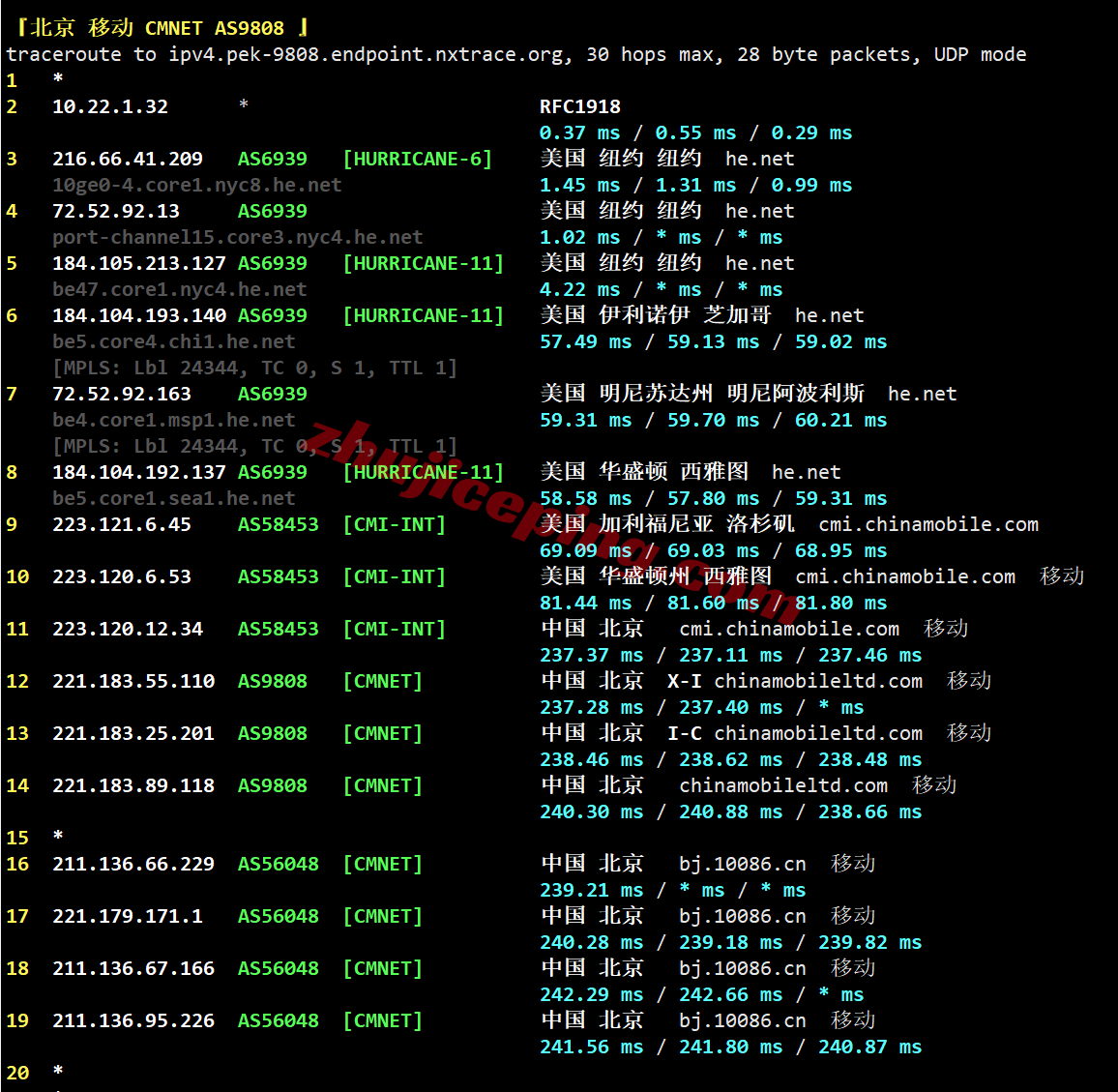
Task: Click hop number 20
Action: click(x=17, y=1074)
